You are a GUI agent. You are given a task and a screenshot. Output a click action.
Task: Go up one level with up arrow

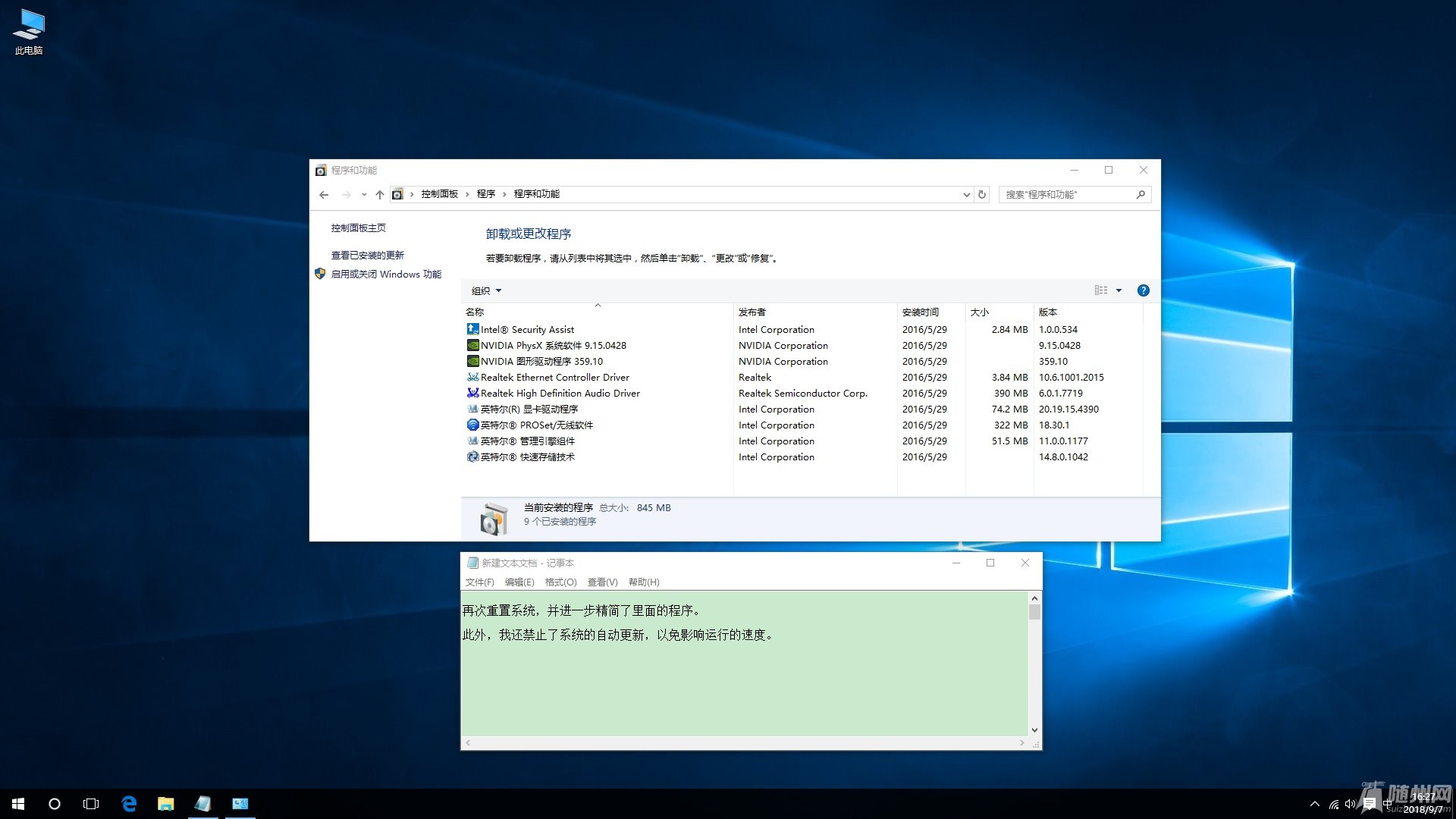[x=379, y=195]
